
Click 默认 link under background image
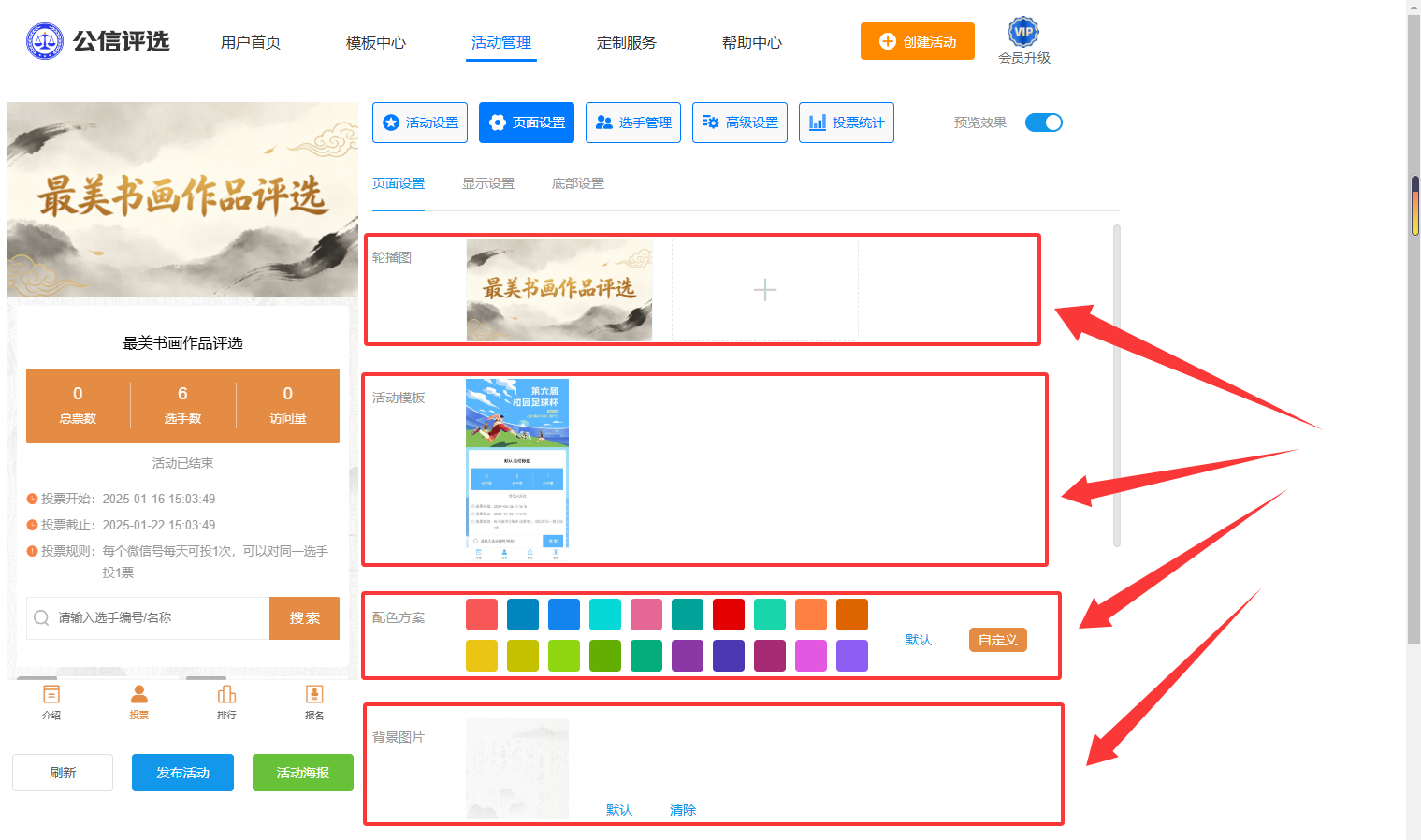[x=619, y=810]
